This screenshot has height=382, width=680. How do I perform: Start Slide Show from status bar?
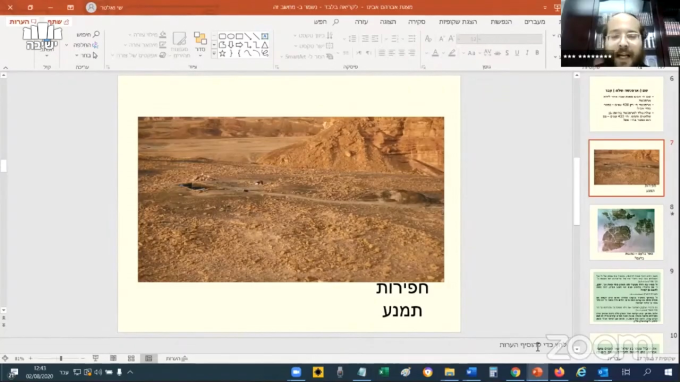coord(95,359)
